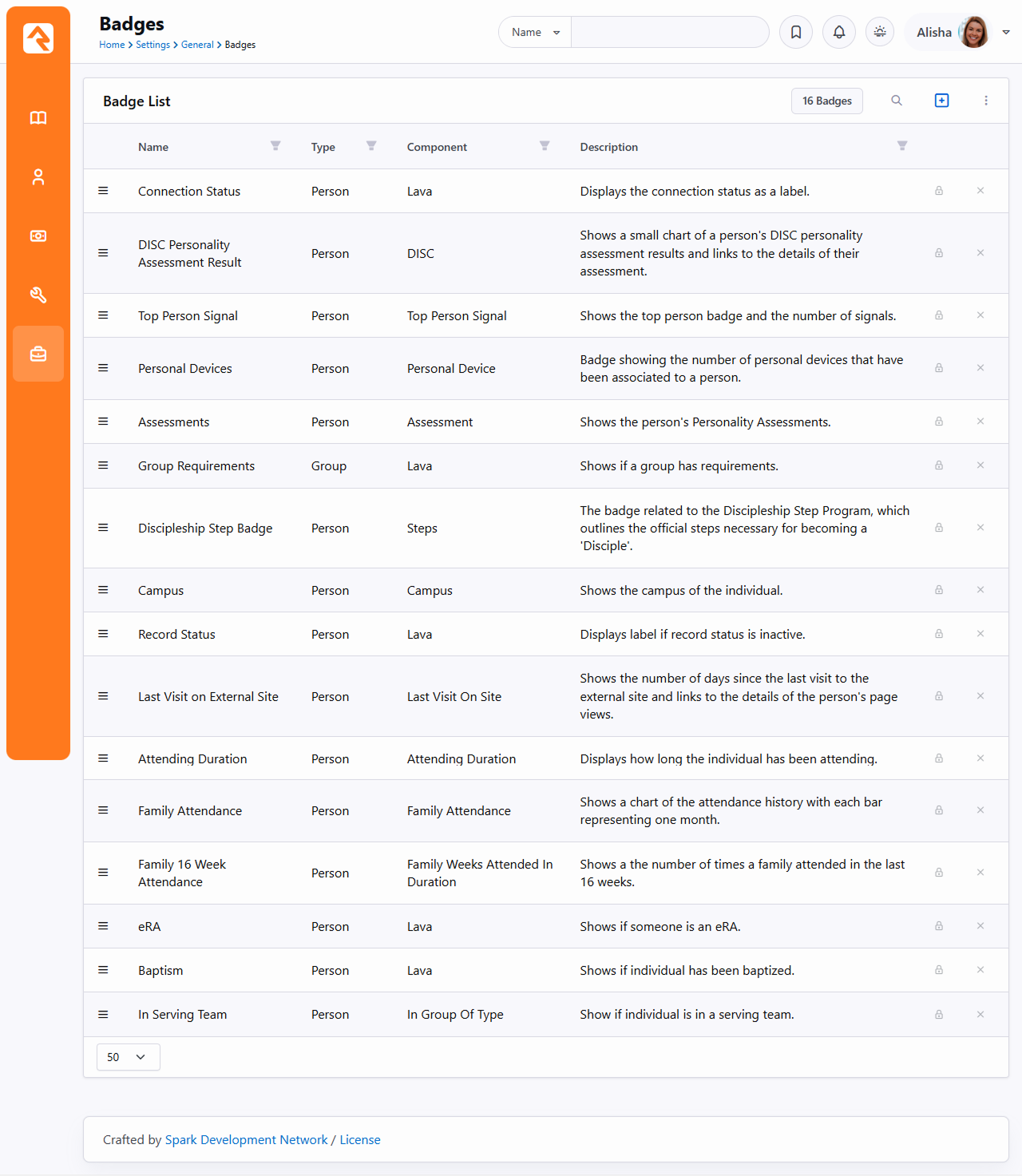Open the Spark Development Network link
The width and height of the screenshot is (1022, 1176).
tap(246, 1140)
